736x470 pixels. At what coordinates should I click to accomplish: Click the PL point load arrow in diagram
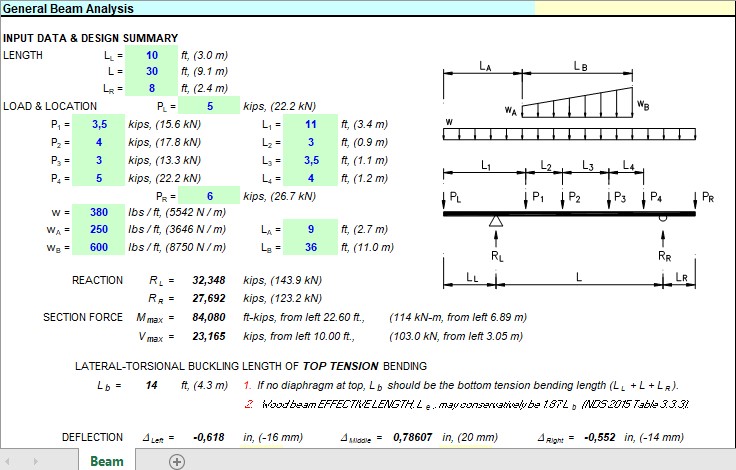click(x=444, y=200)
